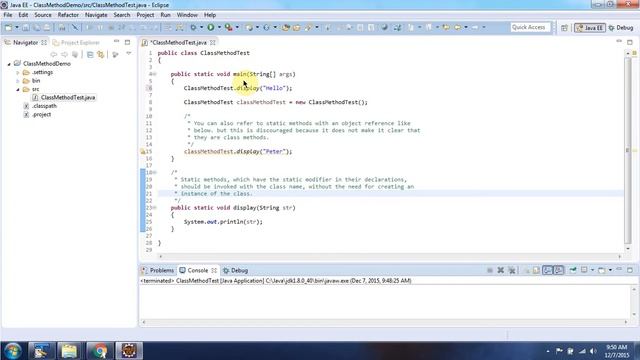Switch to the Java EE perspective
This screenshot has width=640, height=360.
coord(589,28)
